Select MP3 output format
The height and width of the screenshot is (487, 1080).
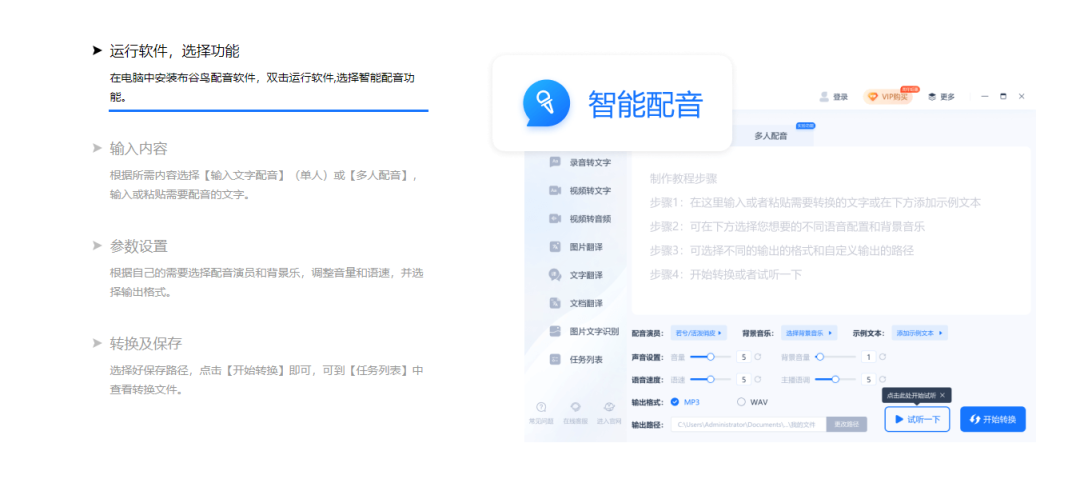click(x=675, y=402)
